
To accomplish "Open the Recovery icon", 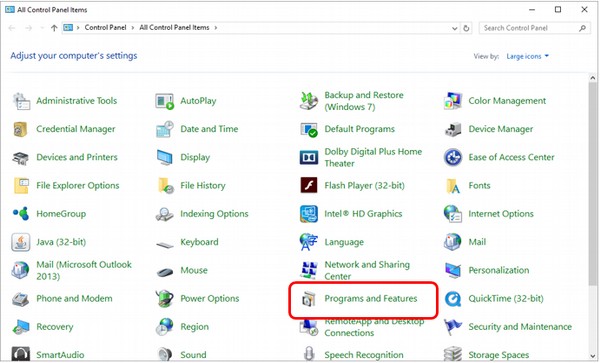I will click(x=21, y=327).
